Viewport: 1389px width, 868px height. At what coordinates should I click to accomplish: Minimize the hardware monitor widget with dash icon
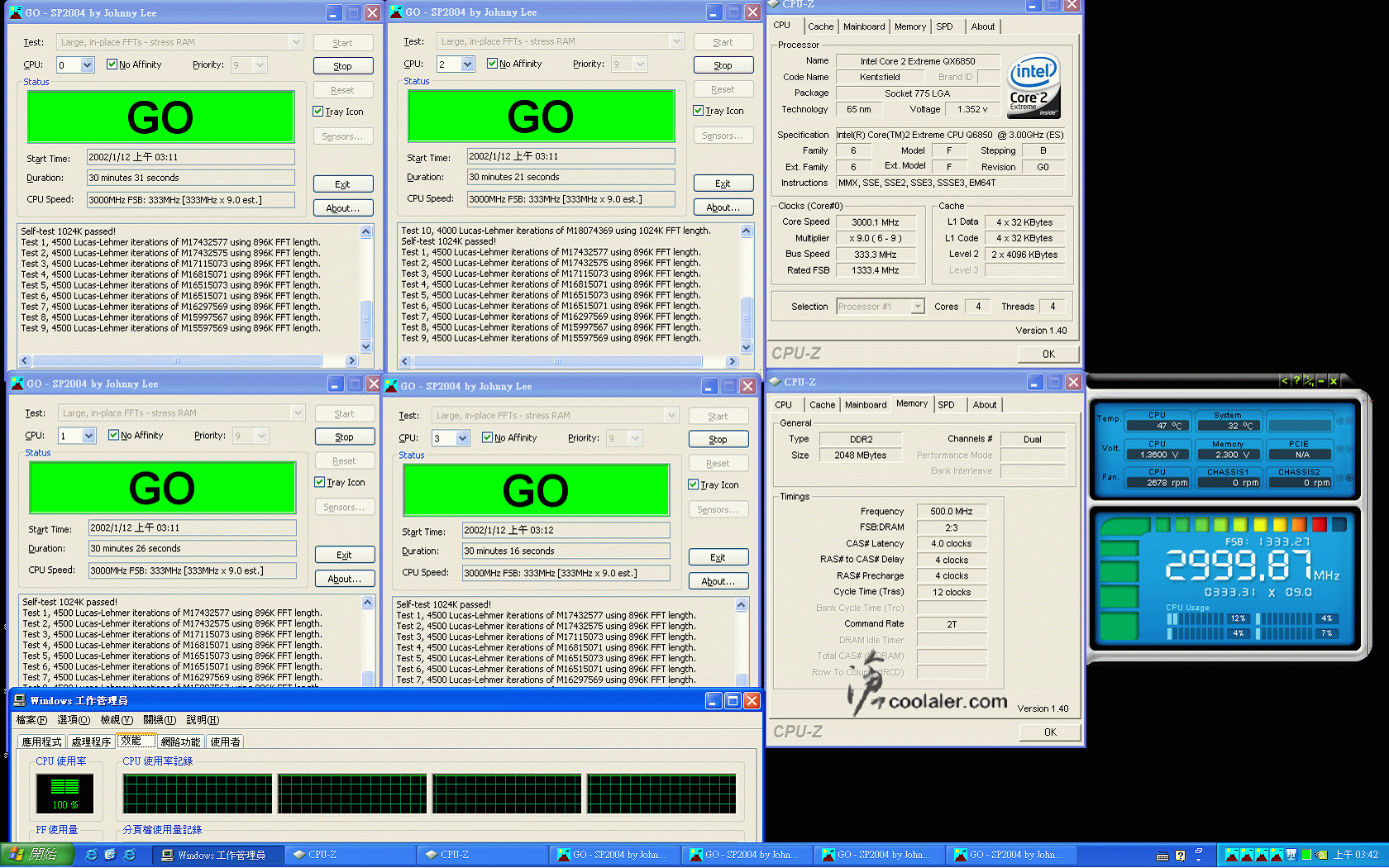pyautogui.click(x=1321, y=381)
